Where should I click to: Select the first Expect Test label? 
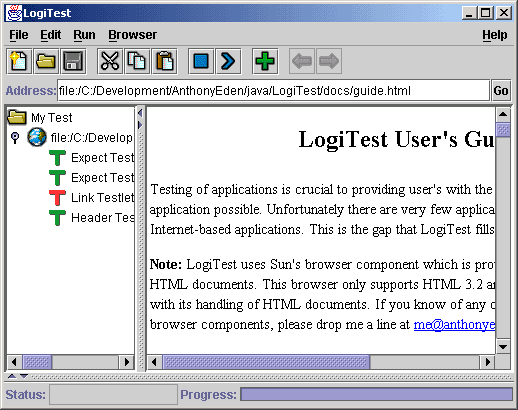[103, 157]
